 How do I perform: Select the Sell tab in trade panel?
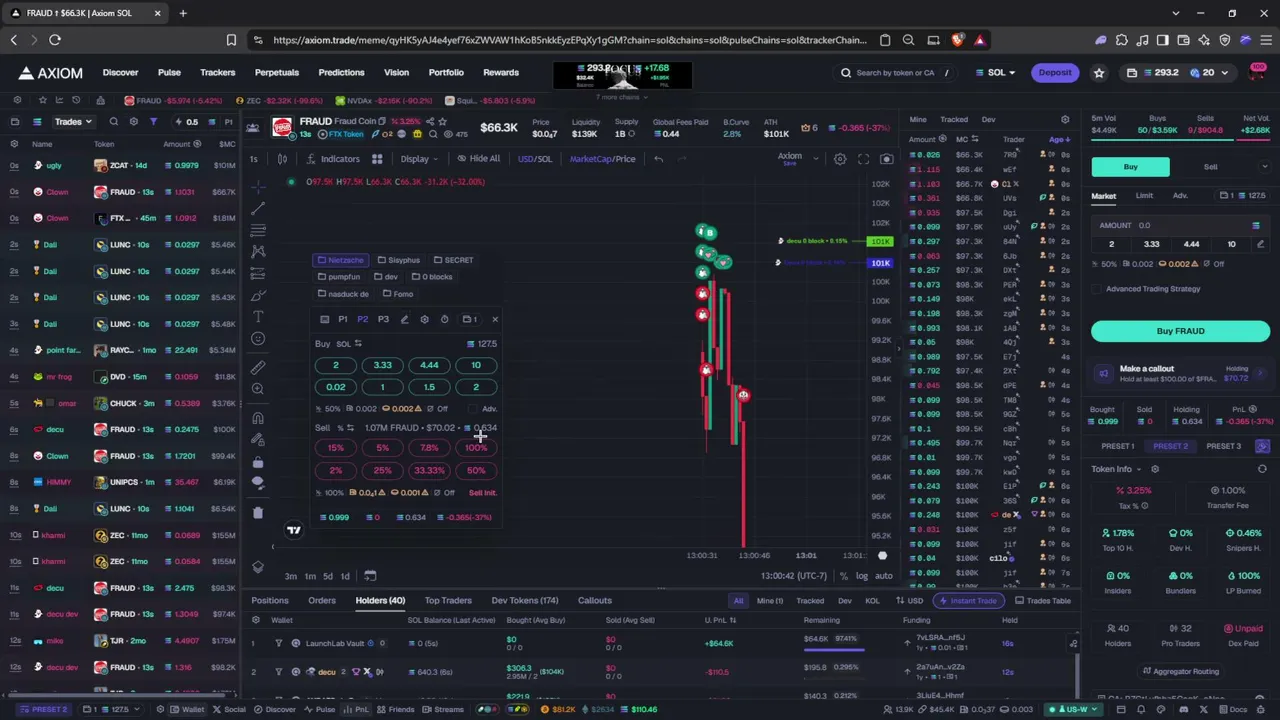click(1210, 167)
